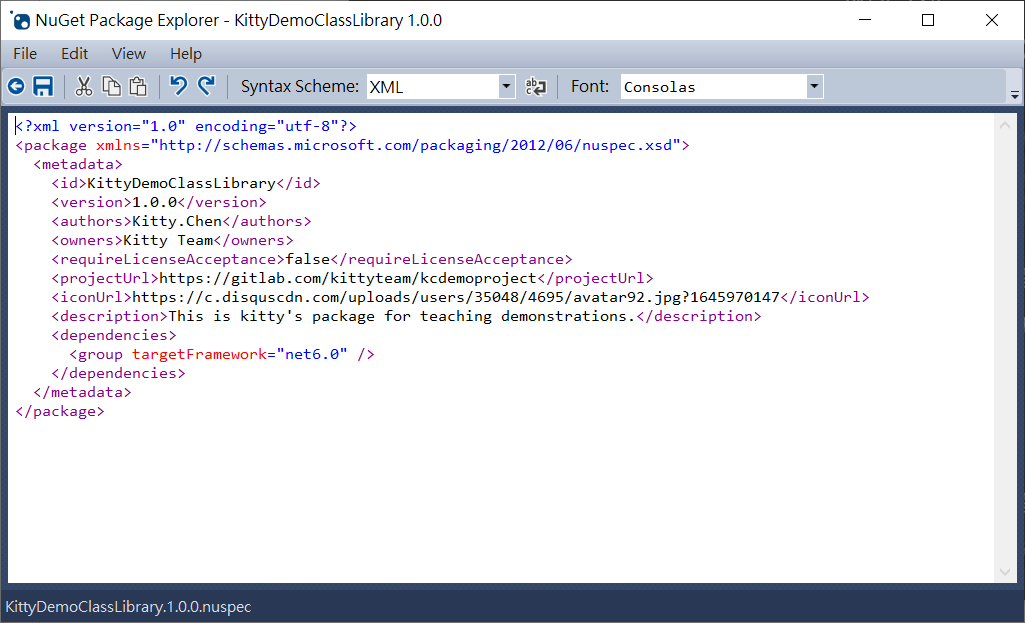1025x623 pixels.
Task: Click the Kitty Team owners value
Action: [168, 240]
